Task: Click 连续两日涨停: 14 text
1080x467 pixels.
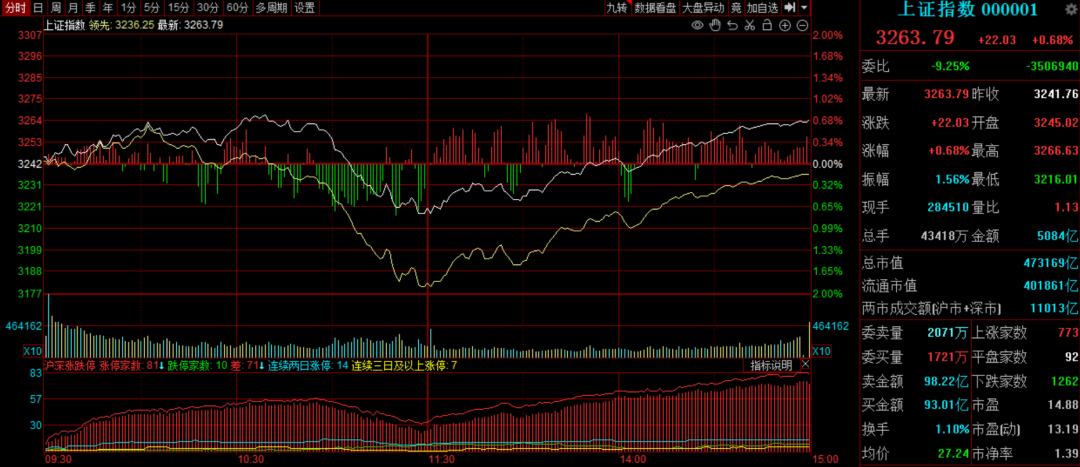Action: (308, 365)
